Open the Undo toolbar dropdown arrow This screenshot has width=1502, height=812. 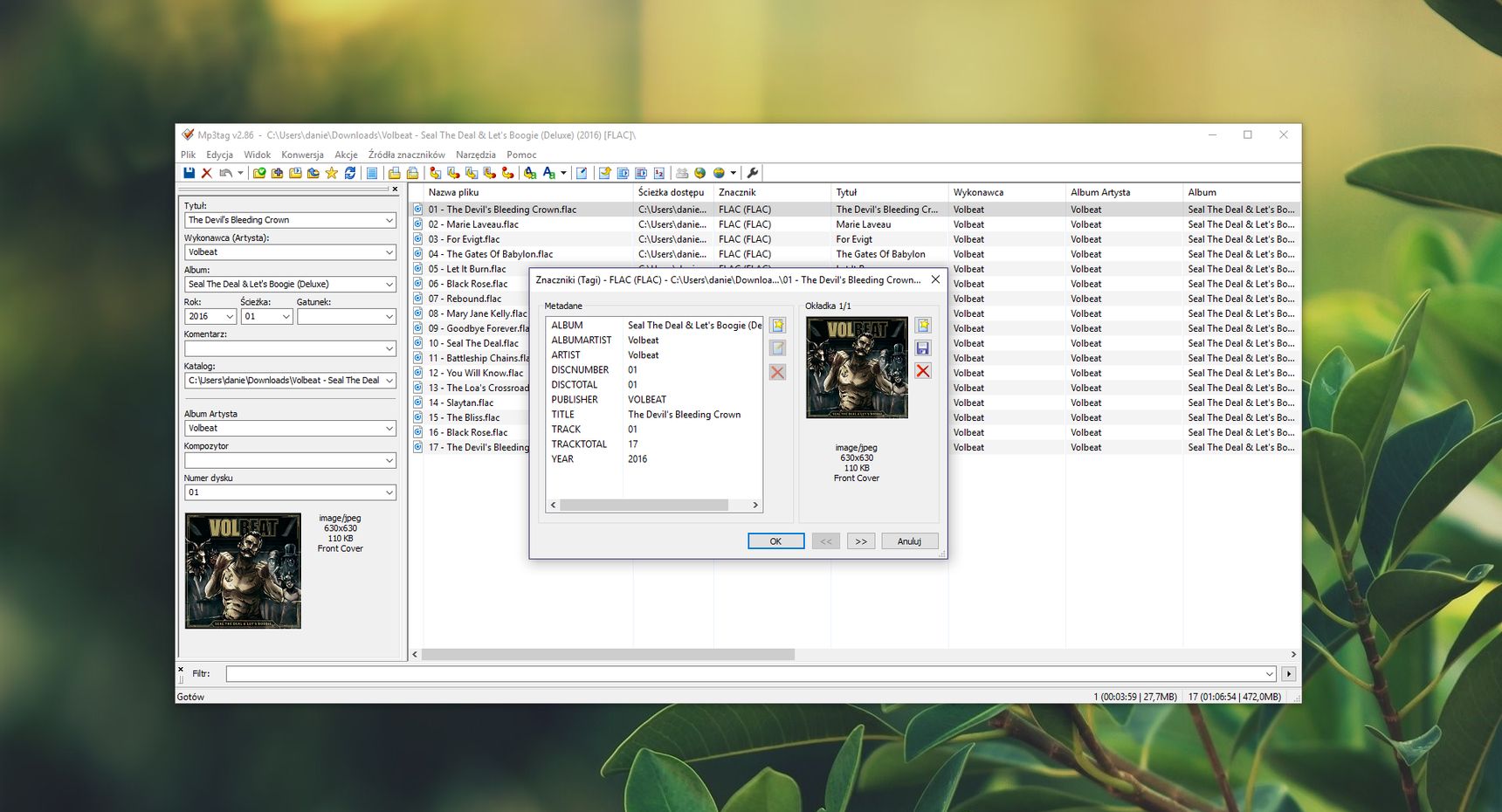tap(240, 173)
